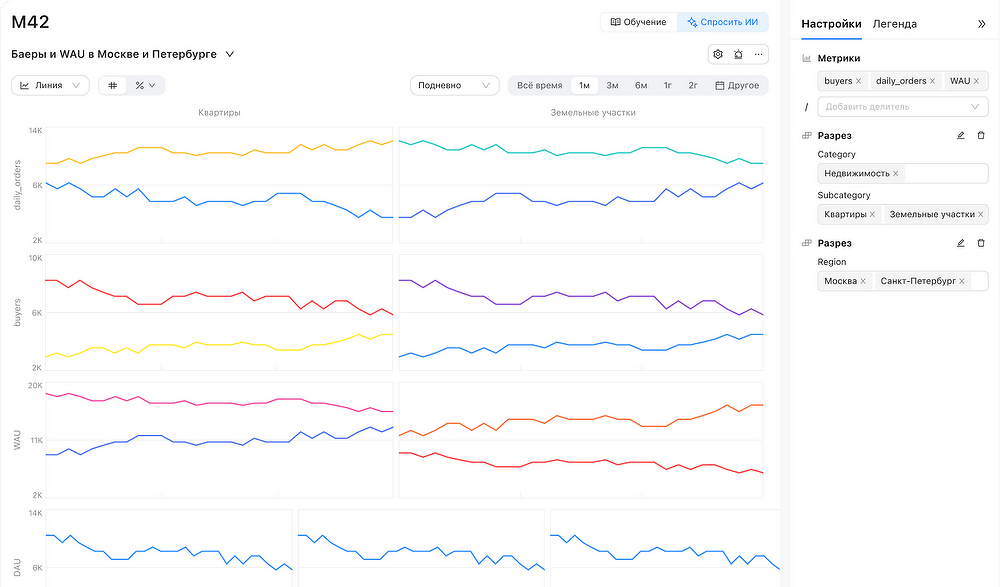The width and height of the screenshot is (1000, 587).
Task: Switch to the Легенда tab
Action: [x=894, y=24]
